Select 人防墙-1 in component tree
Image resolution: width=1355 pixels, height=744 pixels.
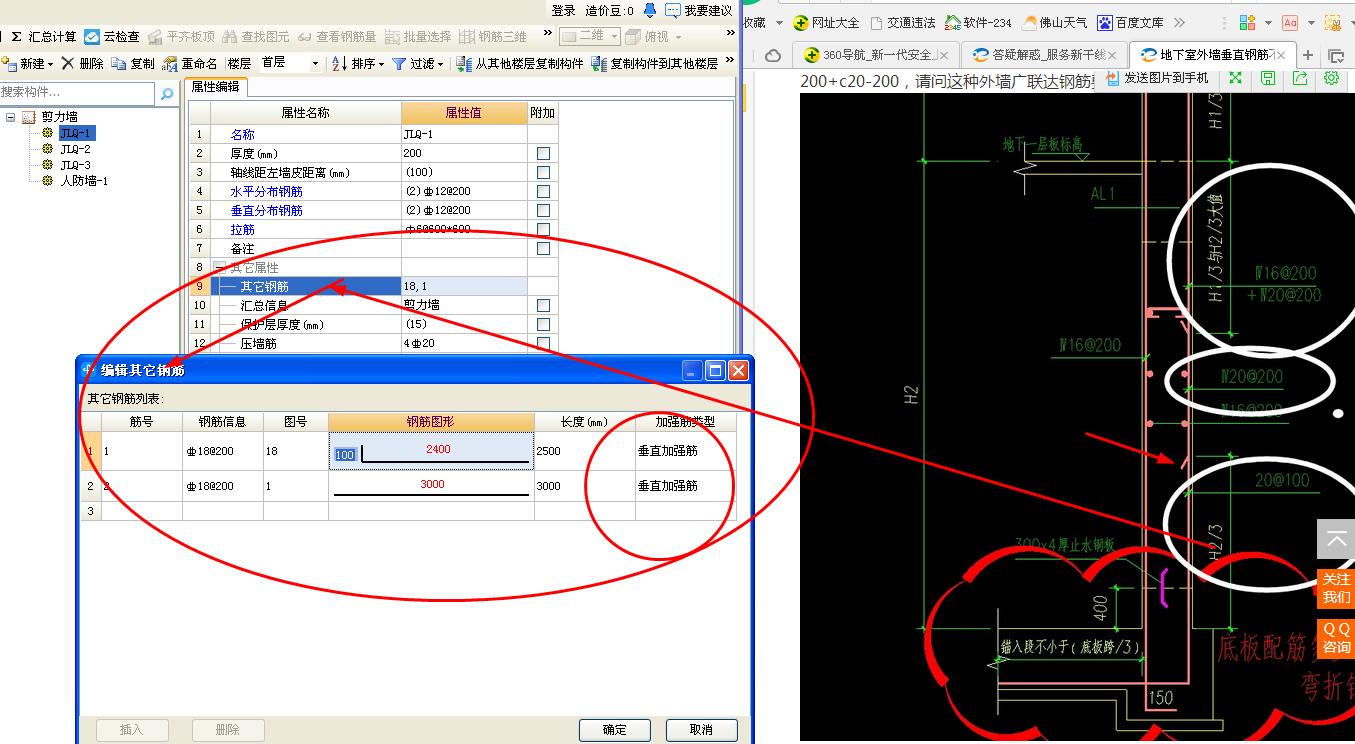84,181
